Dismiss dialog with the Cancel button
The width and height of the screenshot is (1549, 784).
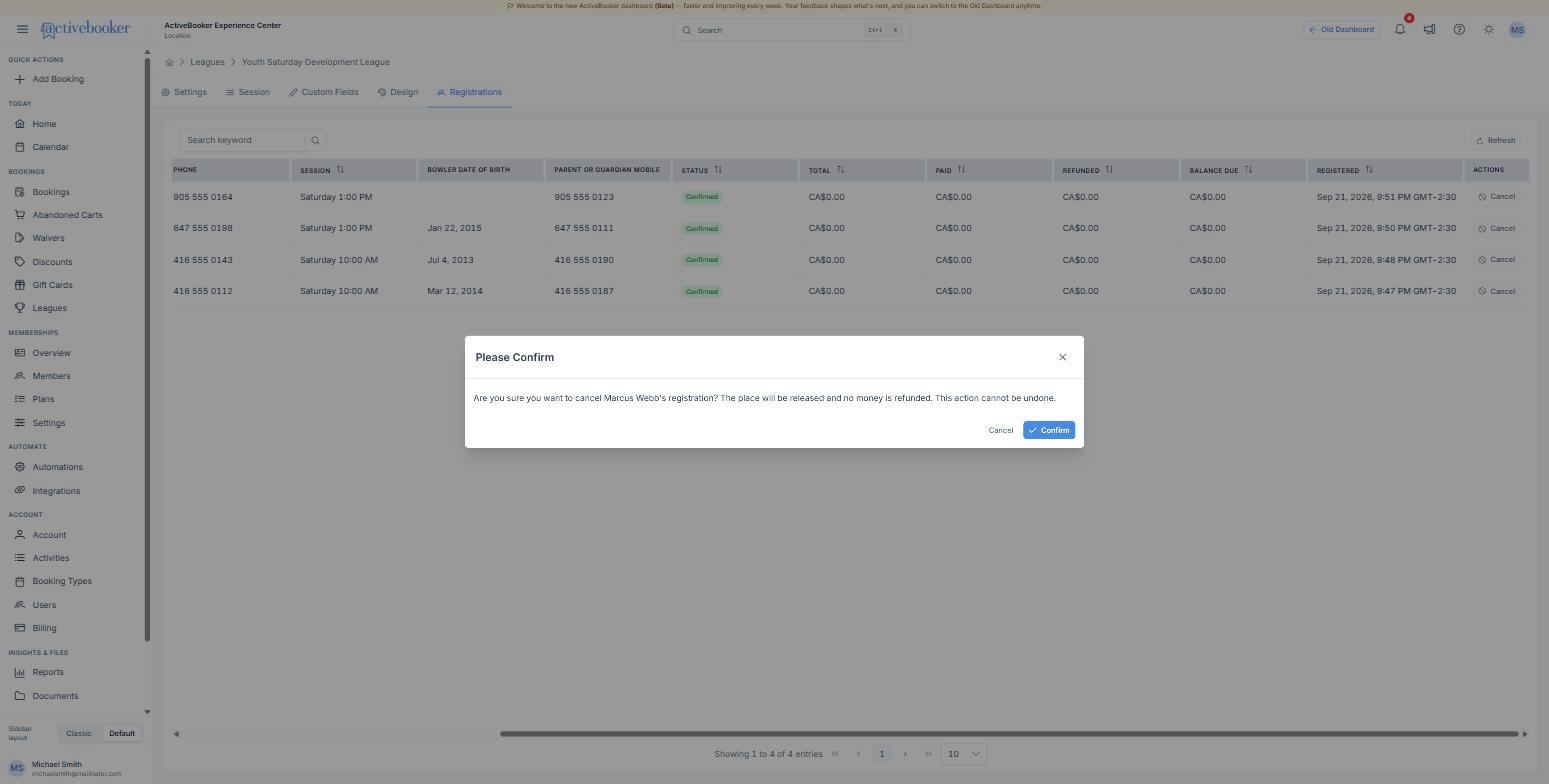(1000, 430)
